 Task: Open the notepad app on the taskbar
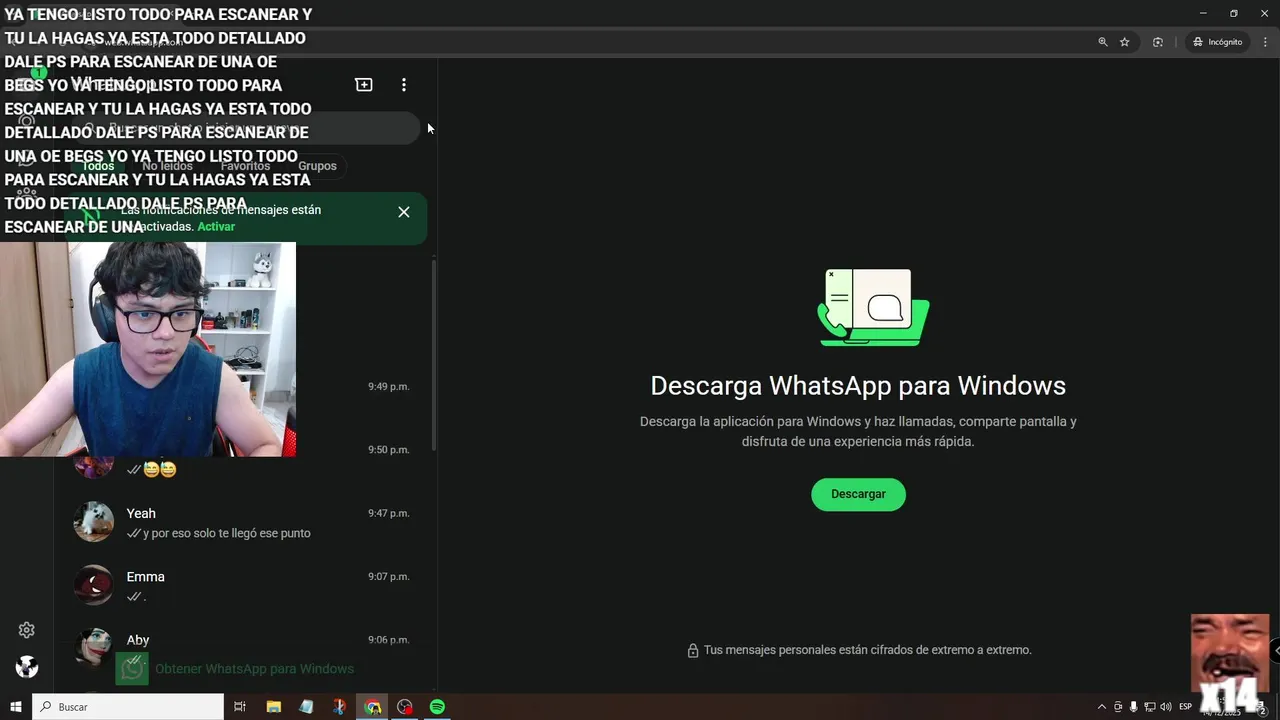pyautogui.click(x=306, y=707)
